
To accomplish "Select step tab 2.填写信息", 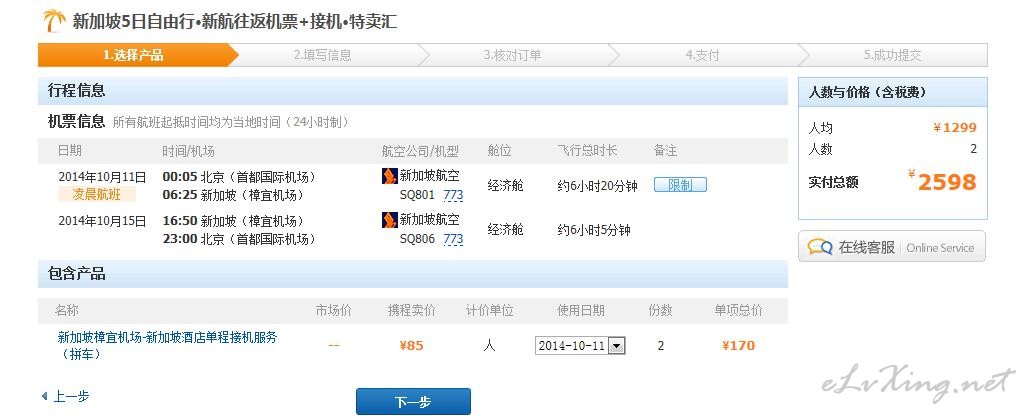I will pos(323,56).
